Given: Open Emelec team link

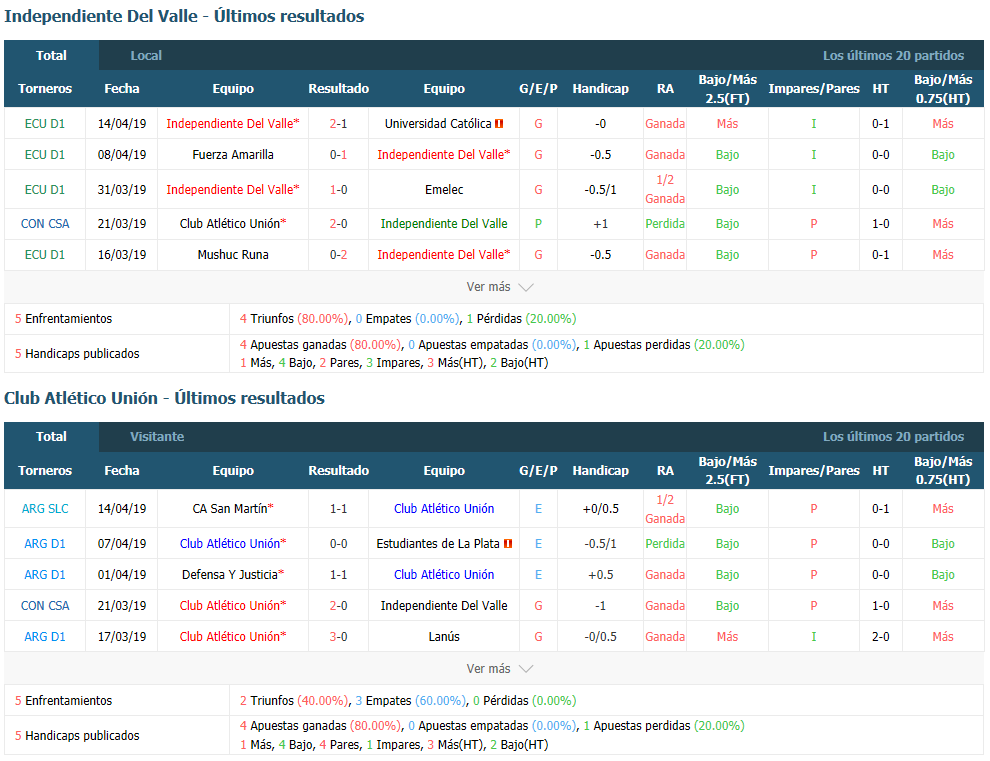Looking at the screenshot, I should tap(444, 189).
